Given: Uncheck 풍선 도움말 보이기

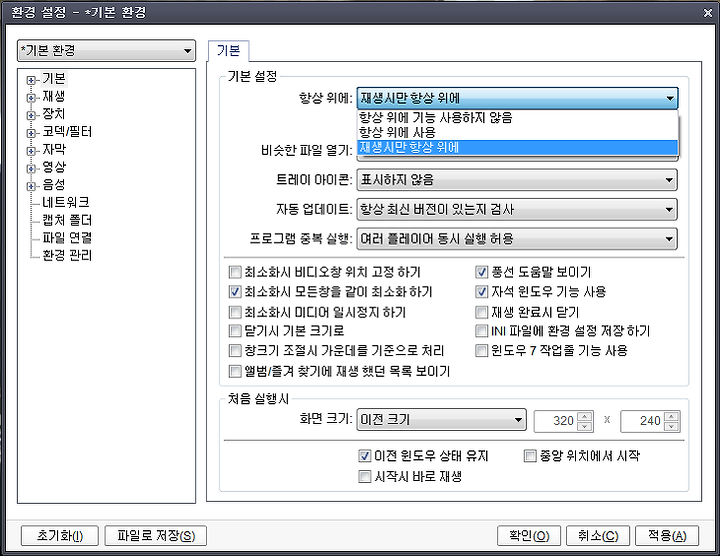Looking at the screenshot, I should 481,272.
